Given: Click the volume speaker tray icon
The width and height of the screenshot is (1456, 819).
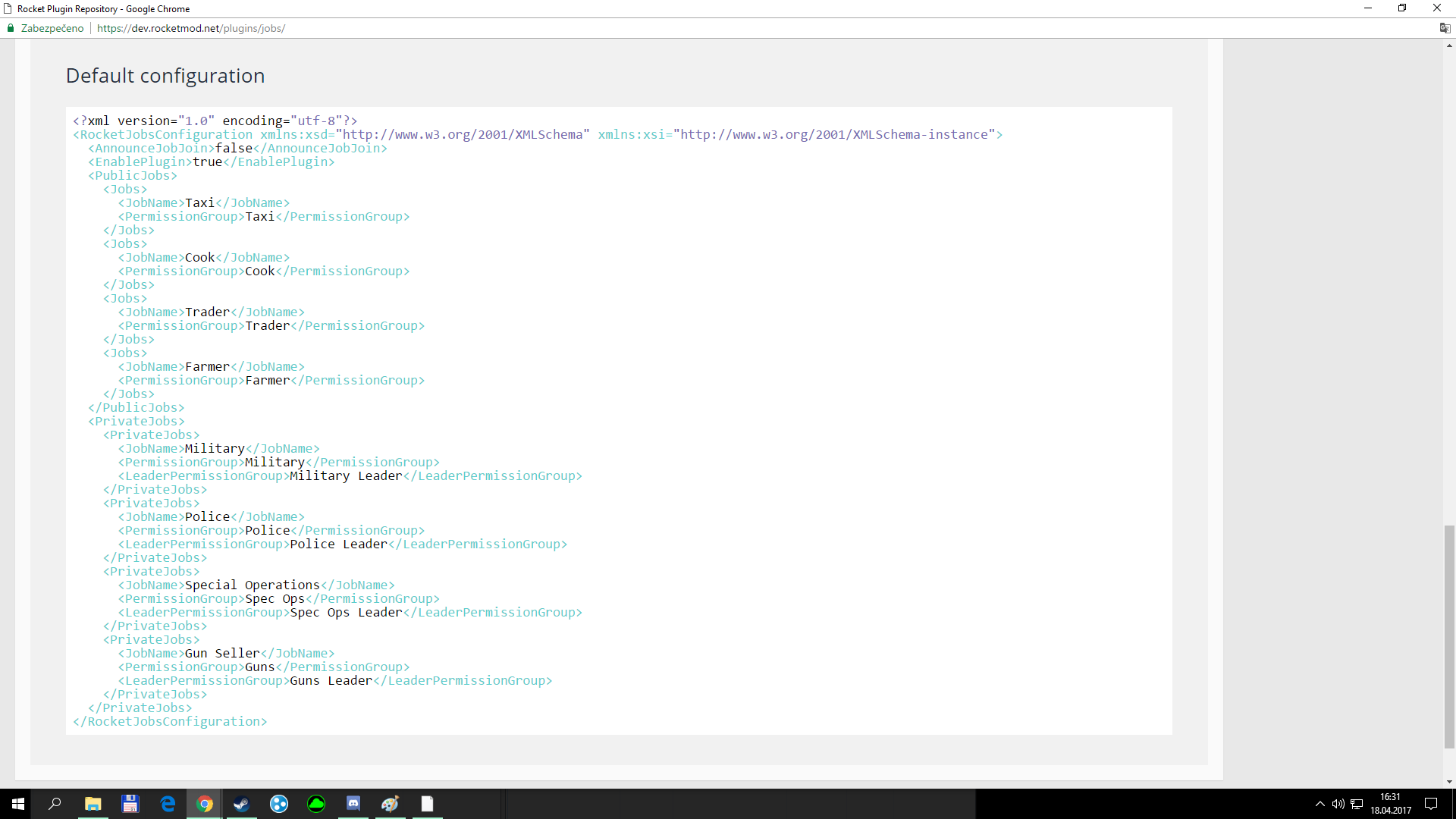Looking at the screenshot, I should click(x=1338, y=804).
